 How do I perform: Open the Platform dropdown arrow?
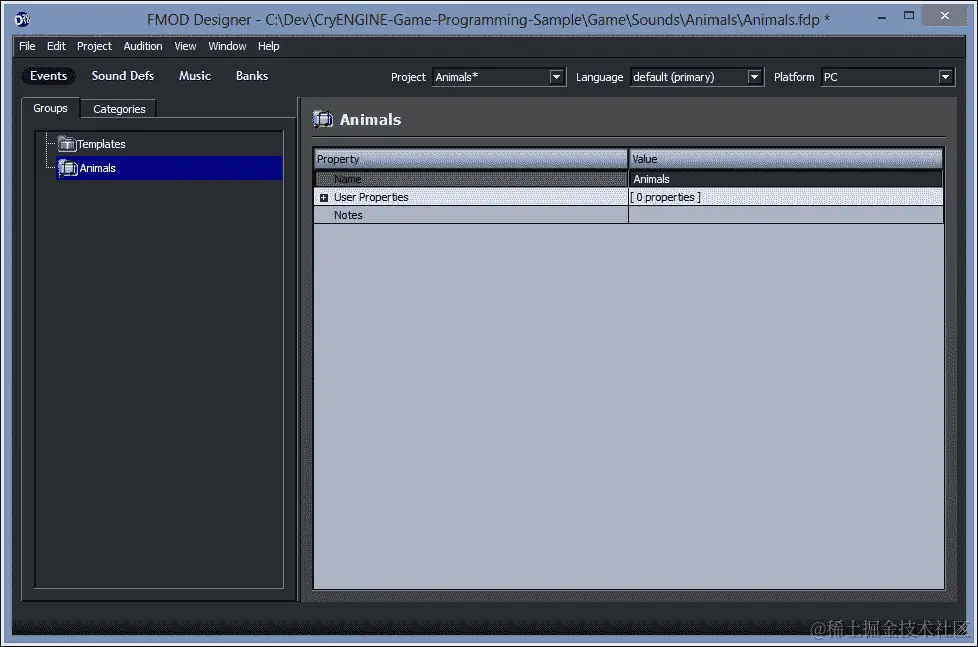coord(946,77)
